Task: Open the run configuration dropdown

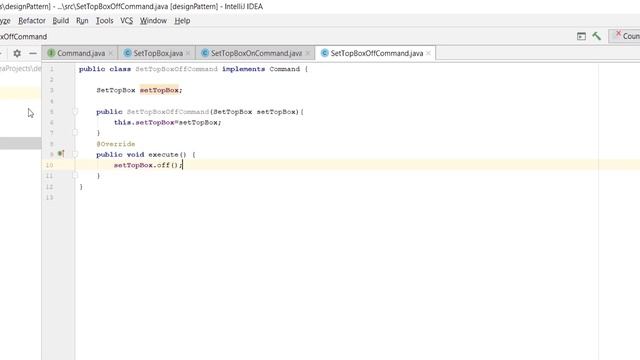Action: click(x=624, y=36)
